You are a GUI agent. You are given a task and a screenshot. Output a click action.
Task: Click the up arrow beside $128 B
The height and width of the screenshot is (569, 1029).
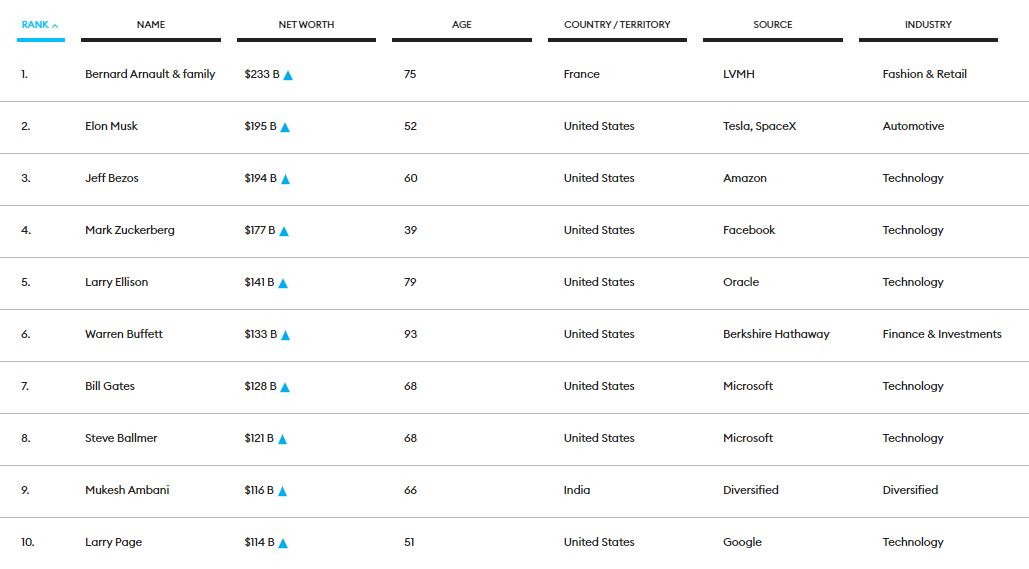point(284,387)
